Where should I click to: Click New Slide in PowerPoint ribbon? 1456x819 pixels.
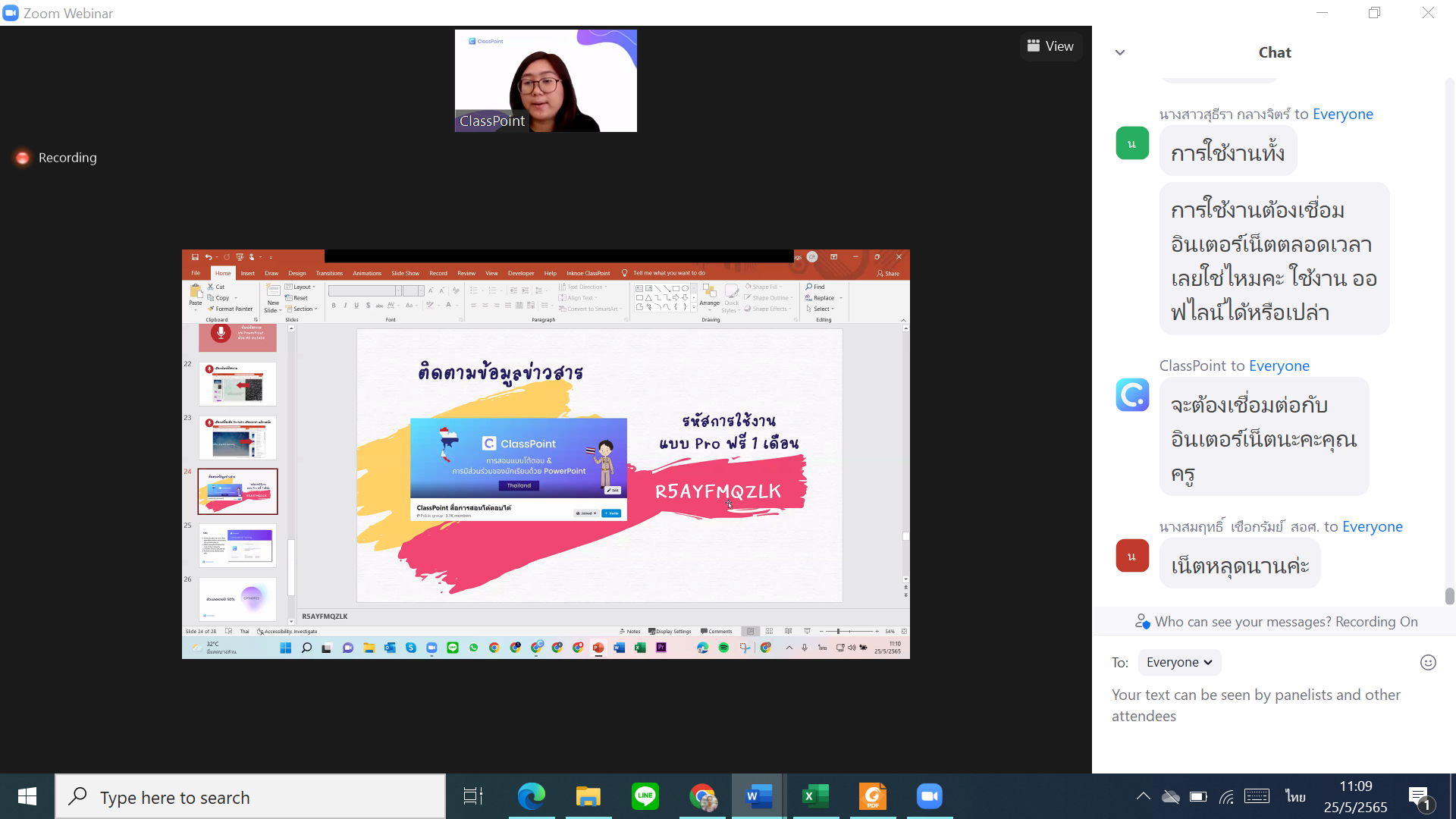point(273,297)
